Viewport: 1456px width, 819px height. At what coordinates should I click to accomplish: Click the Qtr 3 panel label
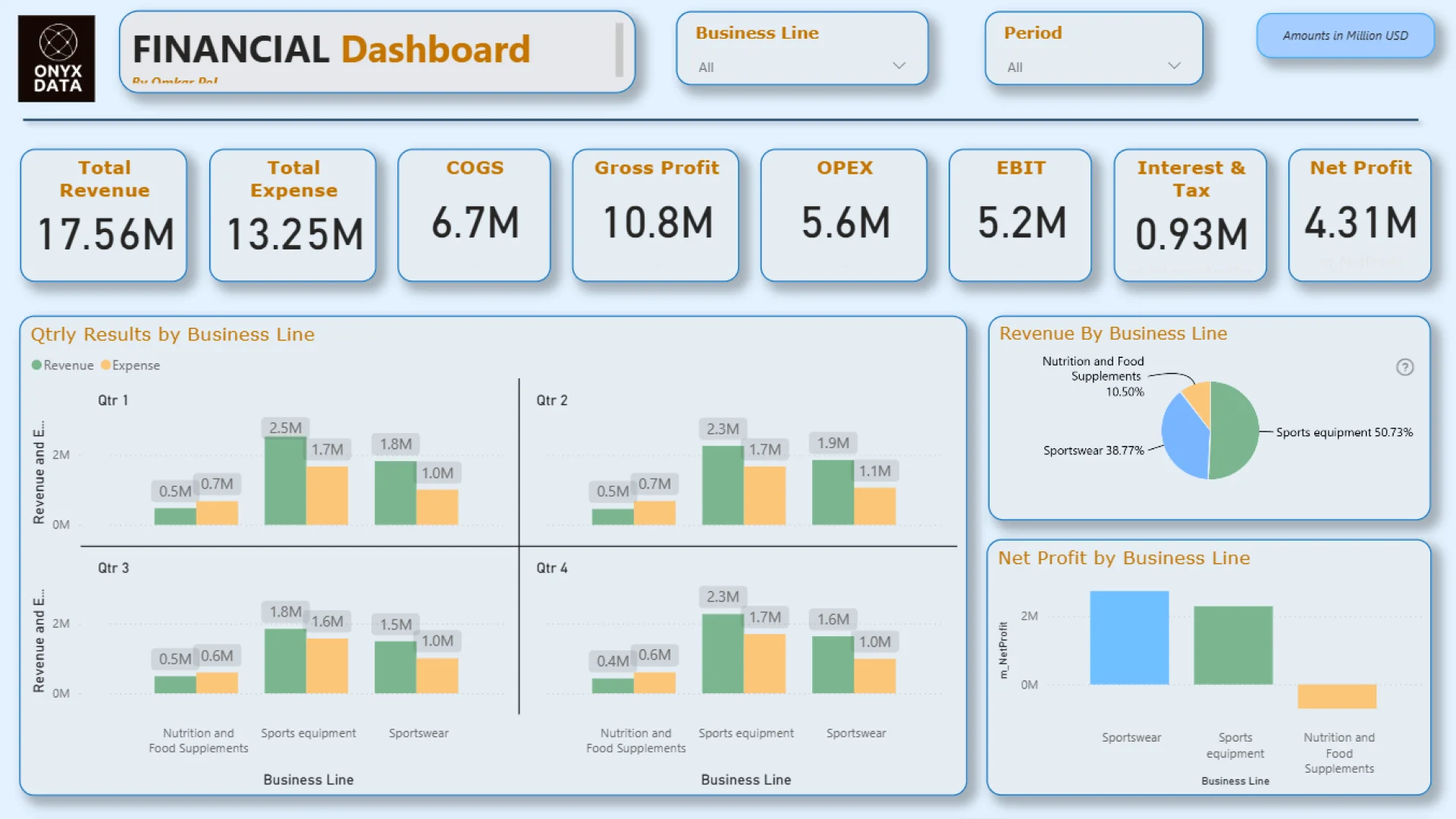113,568
